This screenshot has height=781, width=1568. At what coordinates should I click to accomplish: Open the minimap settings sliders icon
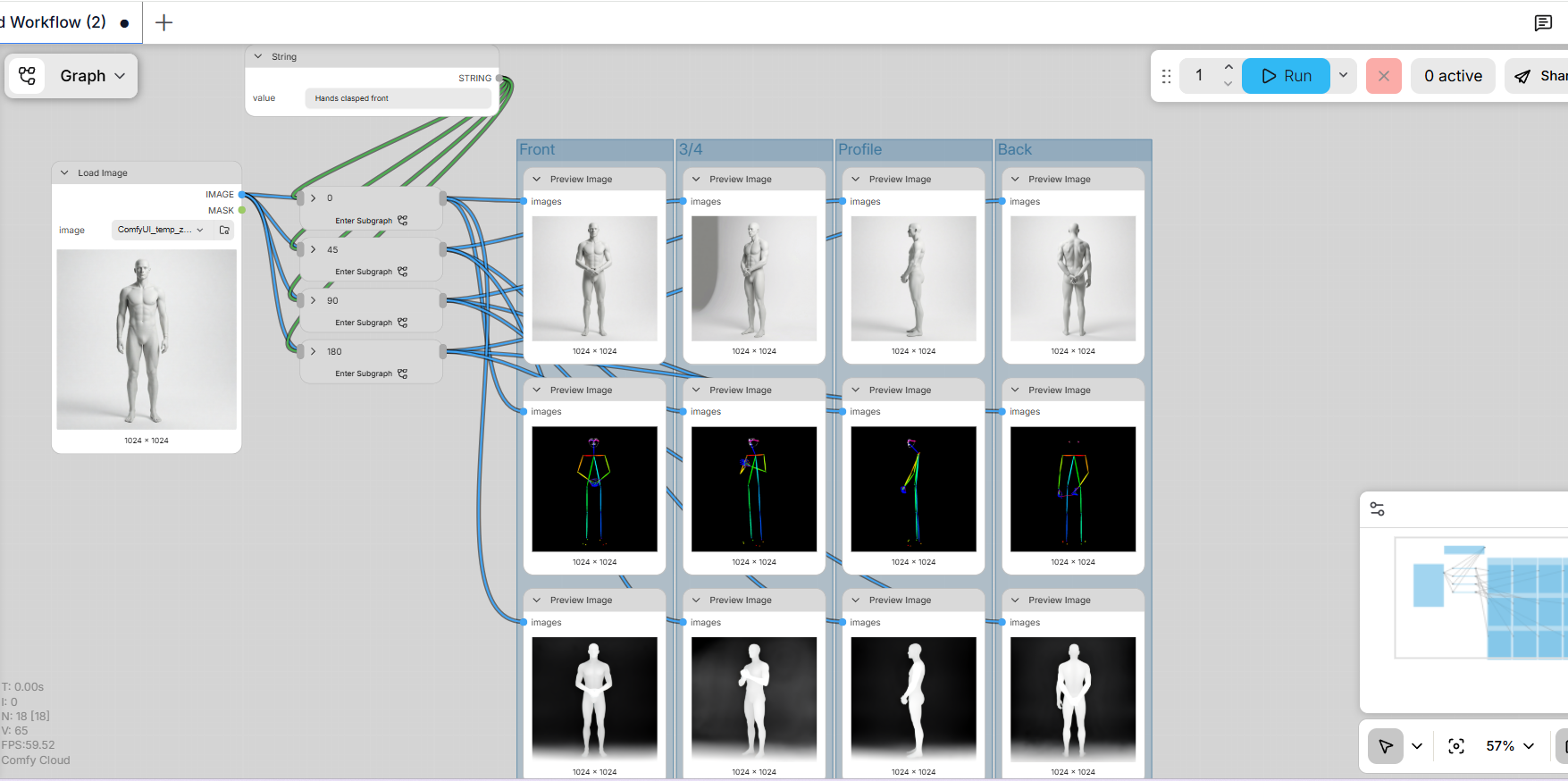click(x=1377, y=508)
